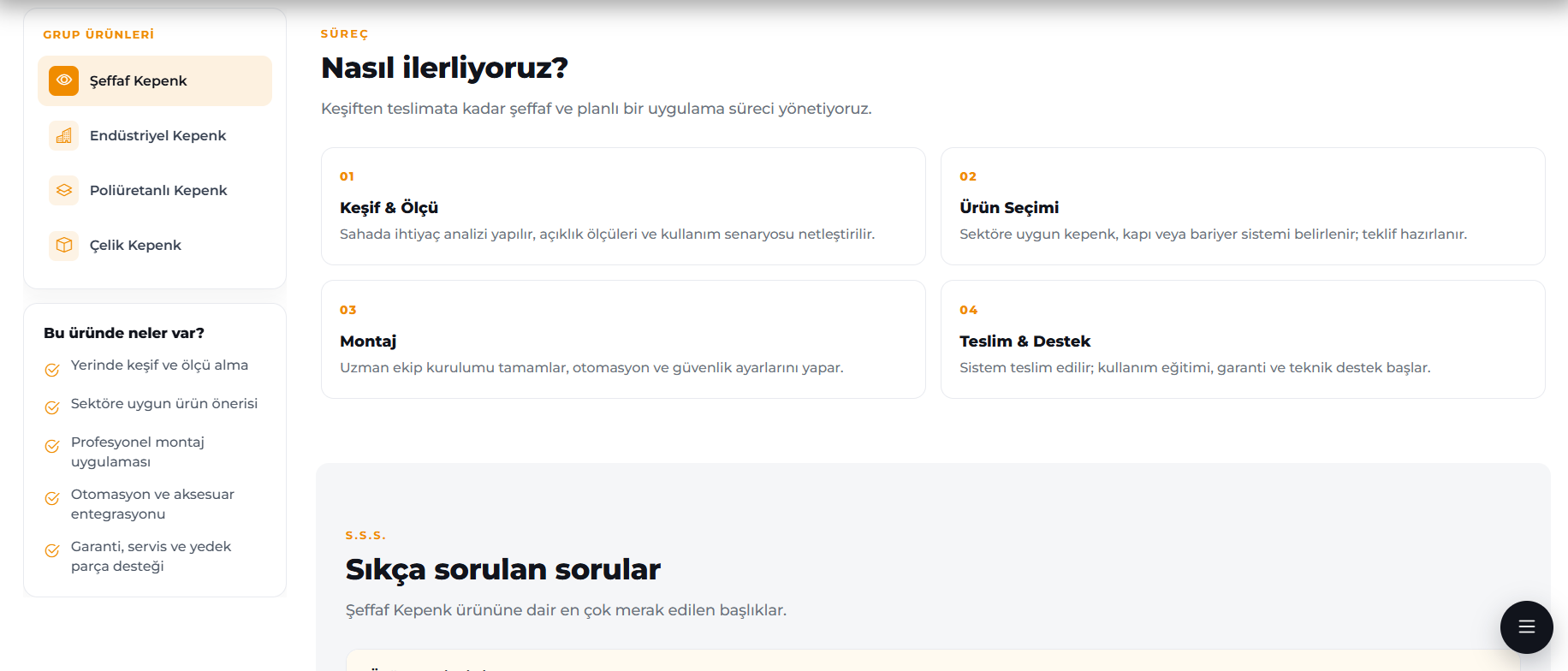Click the building icon beside Endüstriyel Kepenk
The image size is (1568, 671).
coord(64,135)
